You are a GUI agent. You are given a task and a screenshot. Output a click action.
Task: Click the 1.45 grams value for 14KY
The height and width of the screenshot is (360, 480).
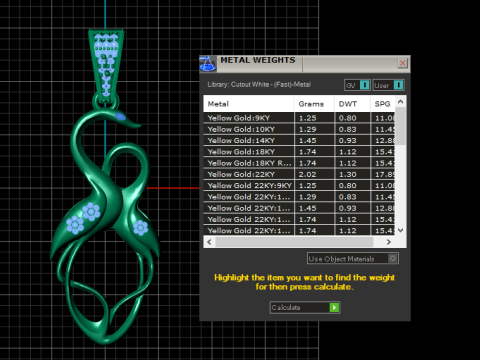click(x=308, y=141)
